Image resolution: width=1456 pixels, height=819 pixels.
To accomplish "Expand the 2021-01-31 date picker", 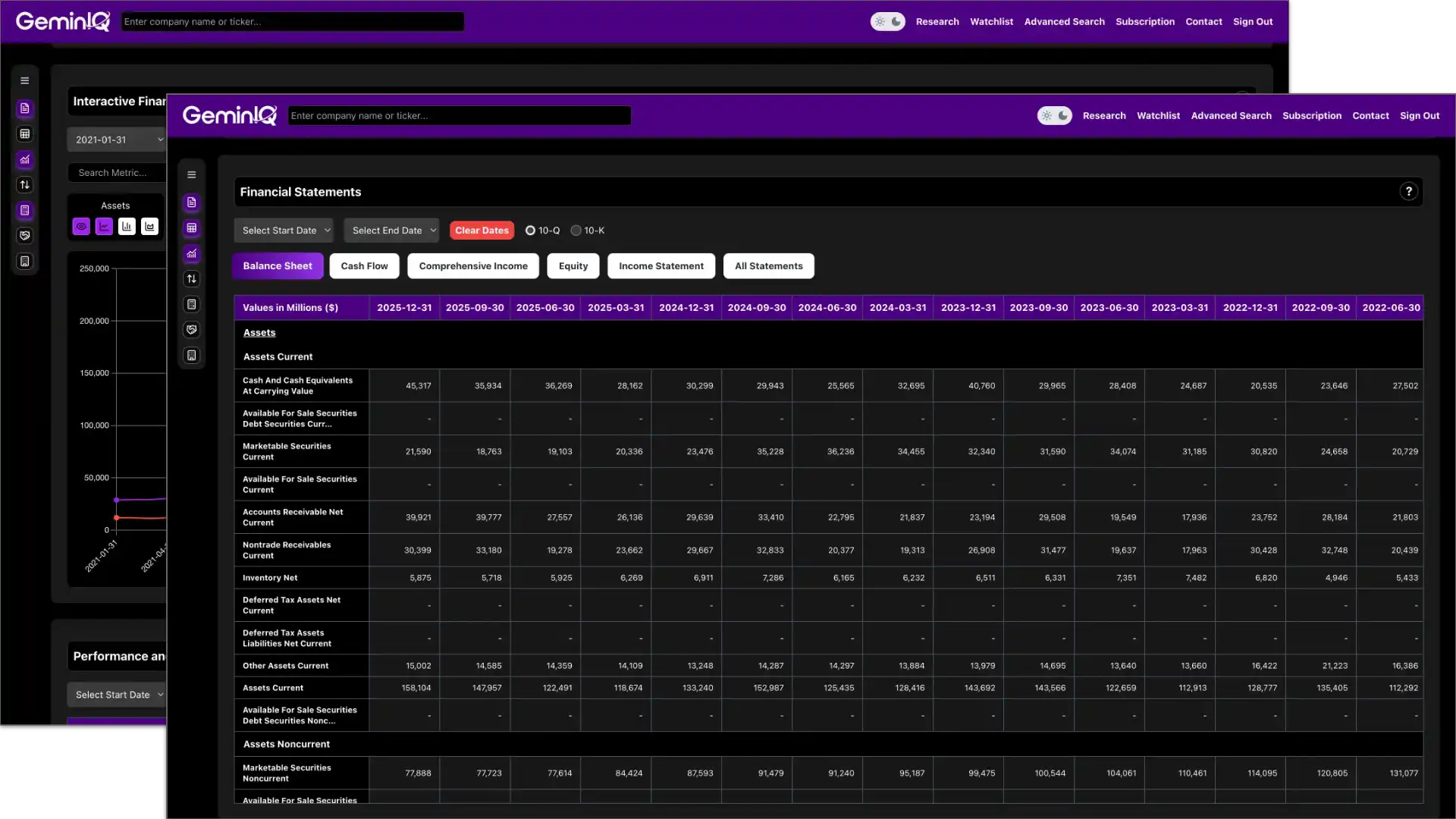I will (x=117, y=139).
